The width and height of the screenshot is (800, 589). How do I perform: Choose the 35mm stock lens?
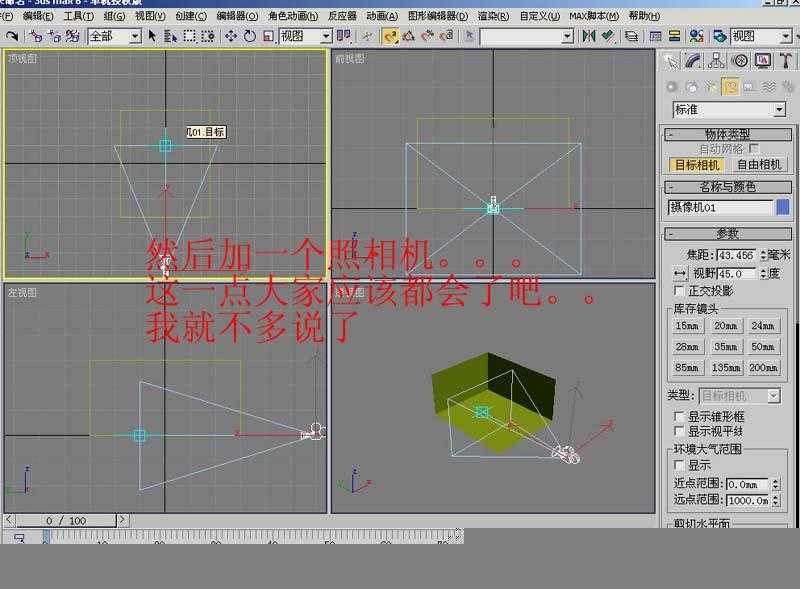(x=725, y=347)
